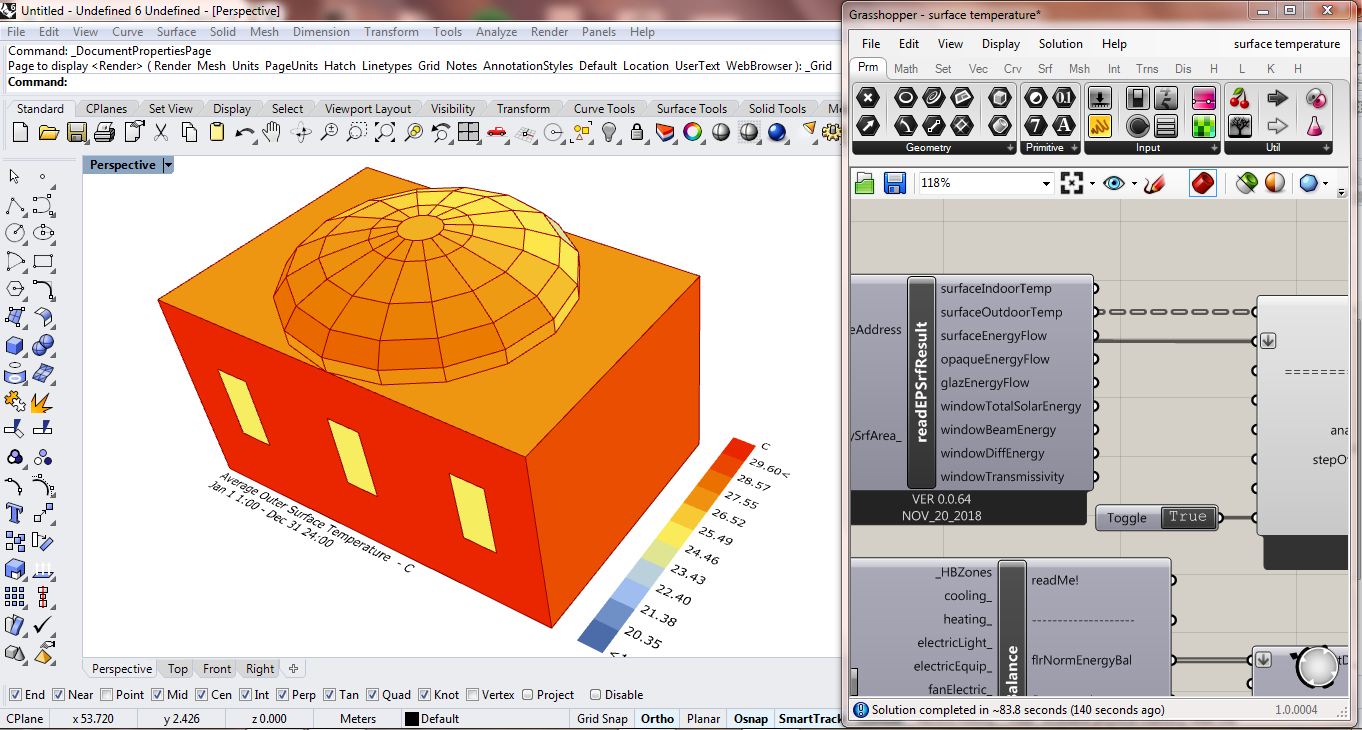Screen dimensions: 1362x730
Task: Toggle Ortho in the status bar
Action: coord(657,719)
